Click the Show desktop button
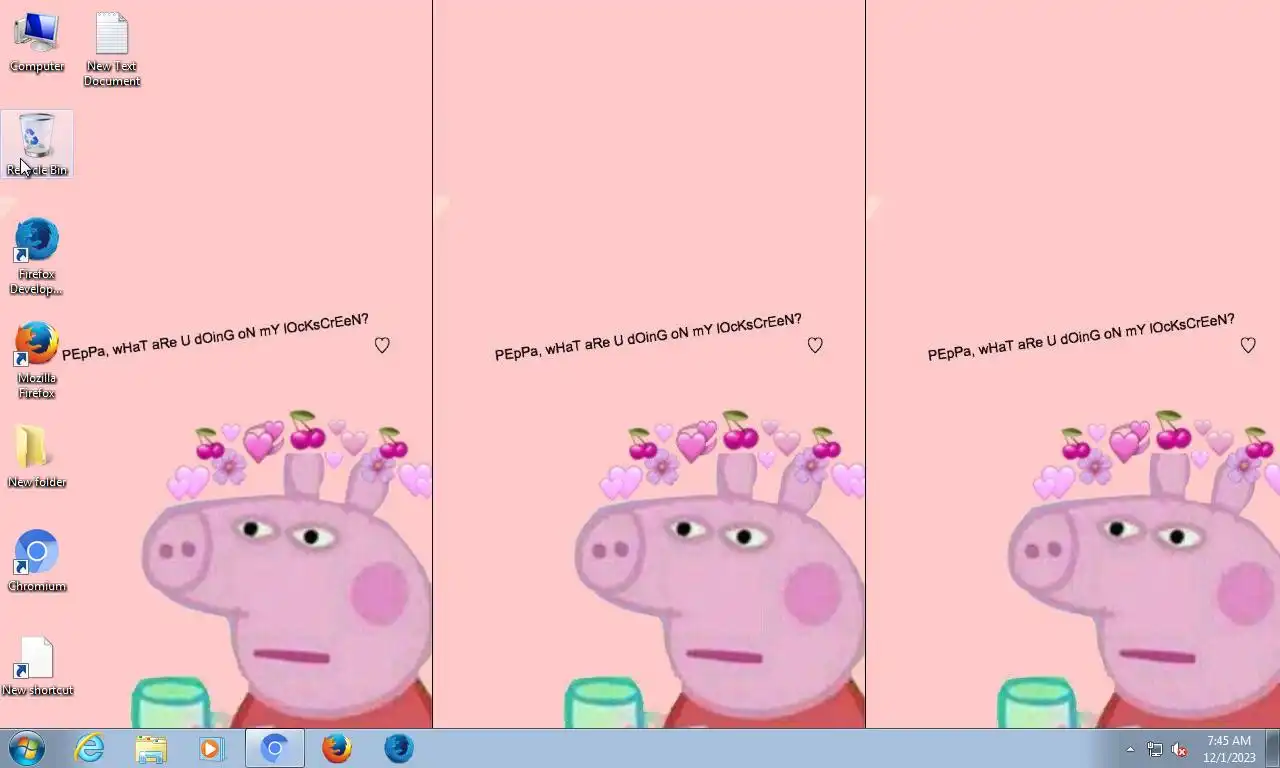This screenshot has height=768, width=1280. point(1273,748)
